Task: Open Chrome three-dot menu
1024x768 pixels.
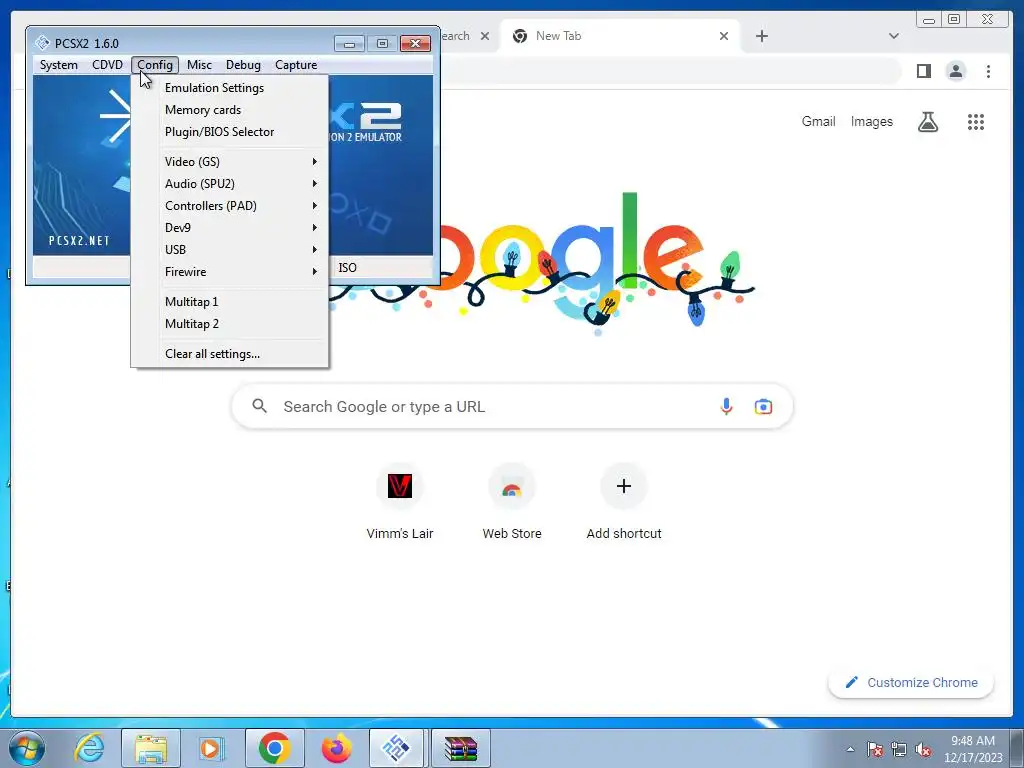Action: click(x=988, y=71)
